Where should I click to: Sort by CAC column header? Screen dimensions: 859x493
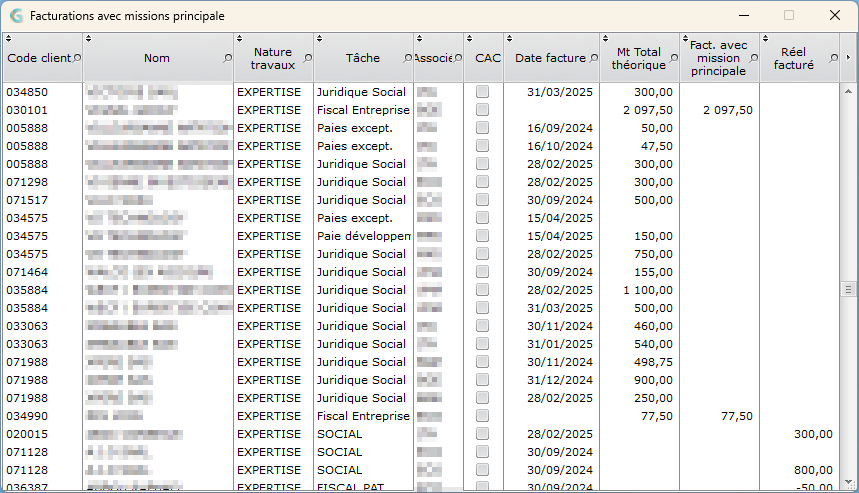pyautogui.click(x=488, y=58)
